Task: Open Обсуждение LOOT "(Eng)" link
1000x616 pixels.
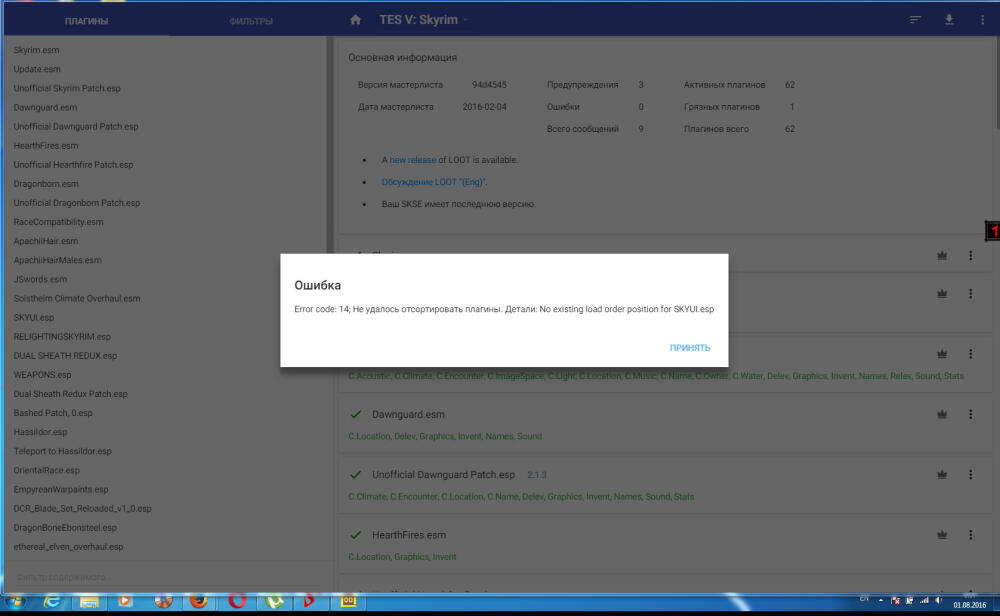Action: [433, 182]
